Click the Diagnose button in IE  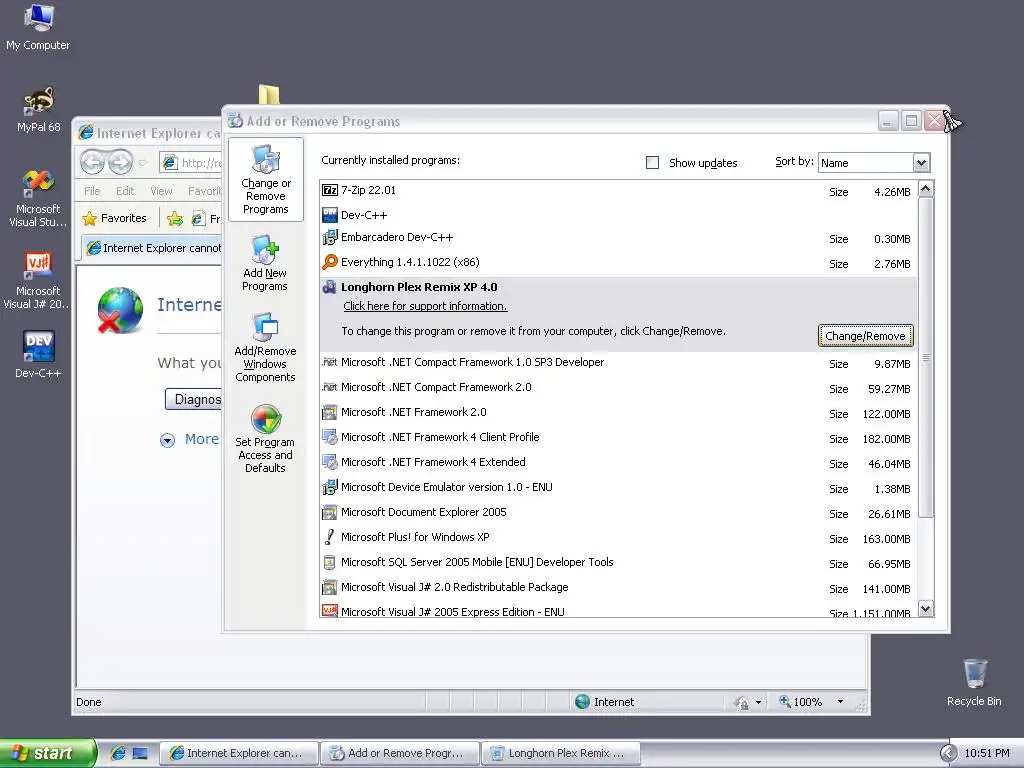(194, 399)
